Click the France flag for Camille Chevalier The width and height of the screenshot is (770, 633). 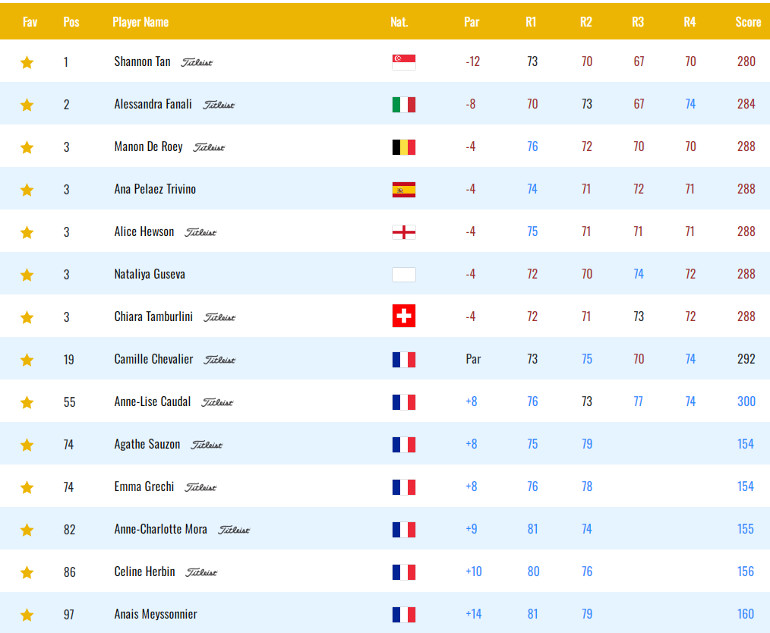coord(404,359)
